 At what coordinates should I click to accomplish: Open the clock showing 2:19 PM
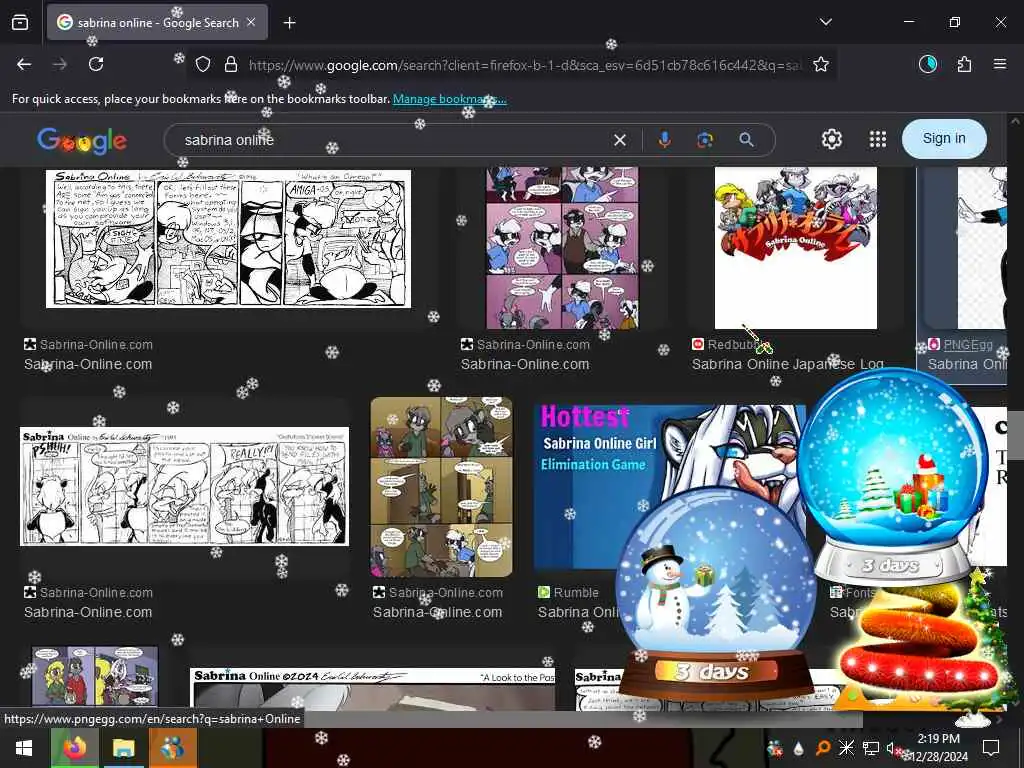point(938,748)
